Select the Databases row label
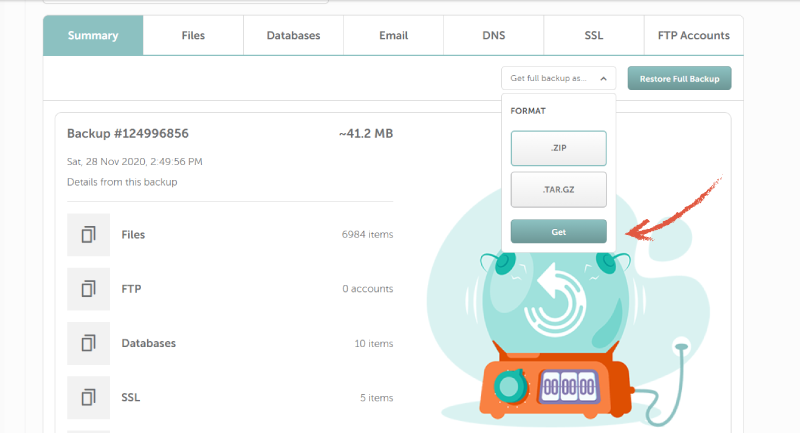The image size is (800, 433). click(148, 343)
